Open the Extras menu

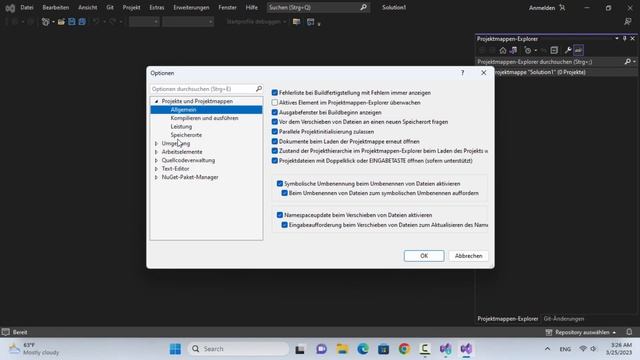tap(157, 7)
